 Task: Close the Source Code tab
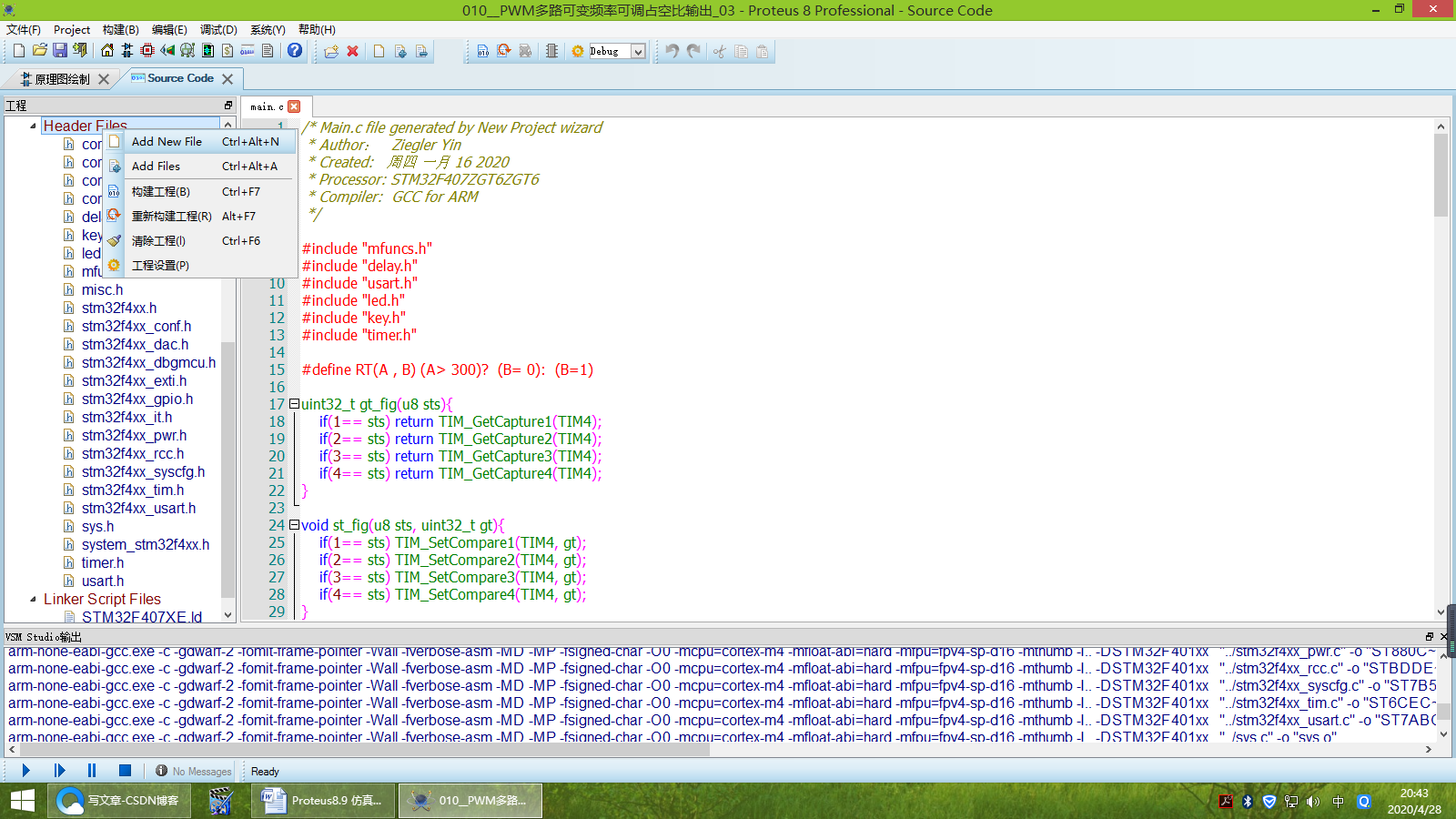click(227, 79)
